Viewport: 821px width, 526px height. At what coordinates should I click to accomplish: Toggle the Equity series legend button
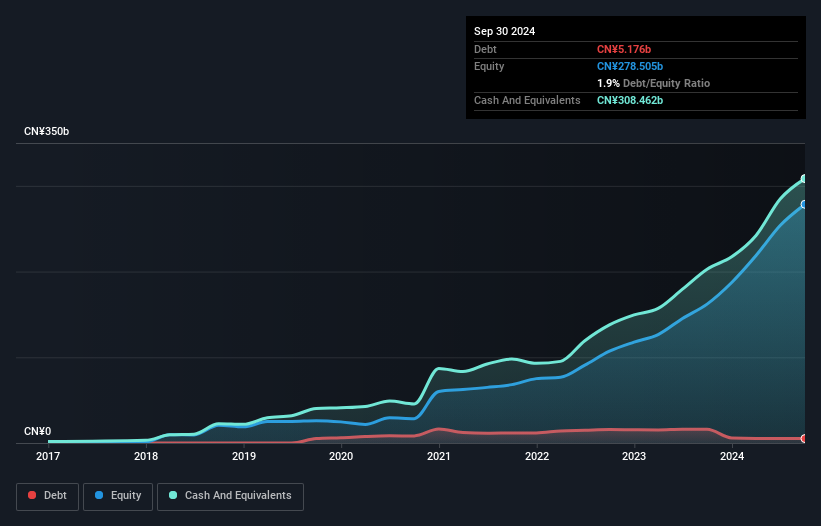118,496
